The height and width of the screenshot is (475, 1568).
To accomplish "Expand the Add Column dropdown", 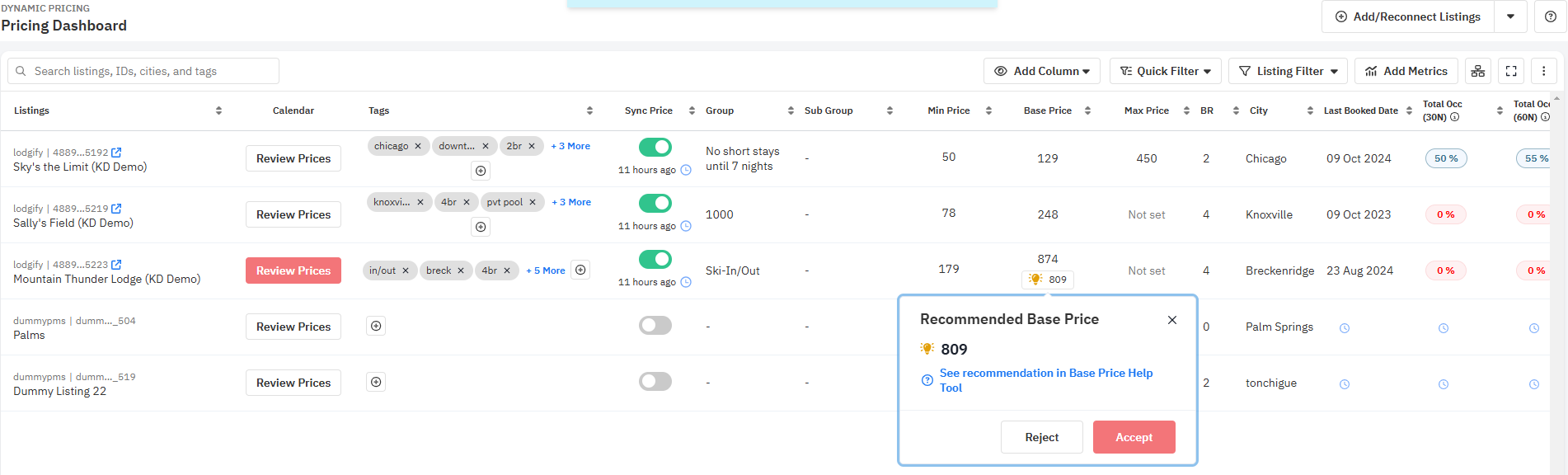I will coord(1042,71).
